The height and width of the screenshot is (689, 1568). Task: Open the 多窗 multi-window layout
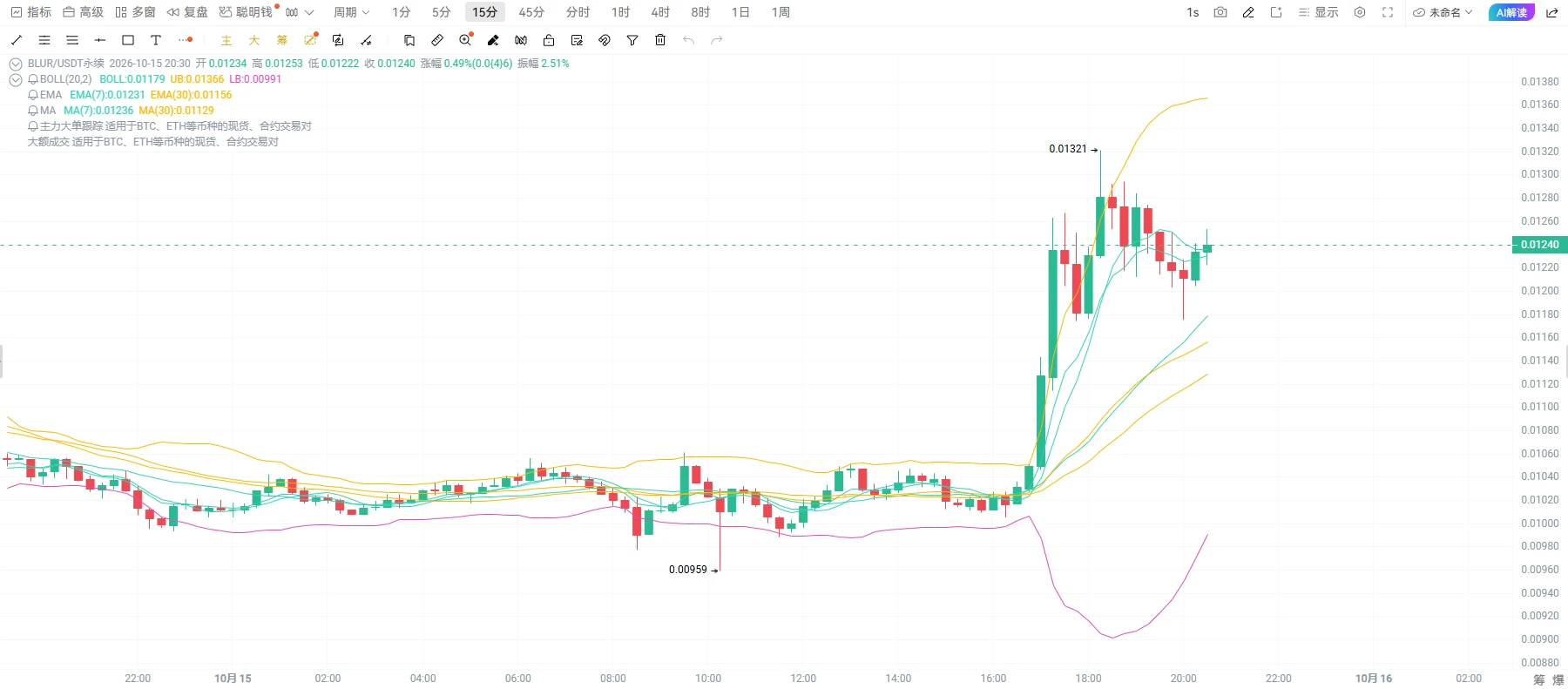(x=135, y=12)
